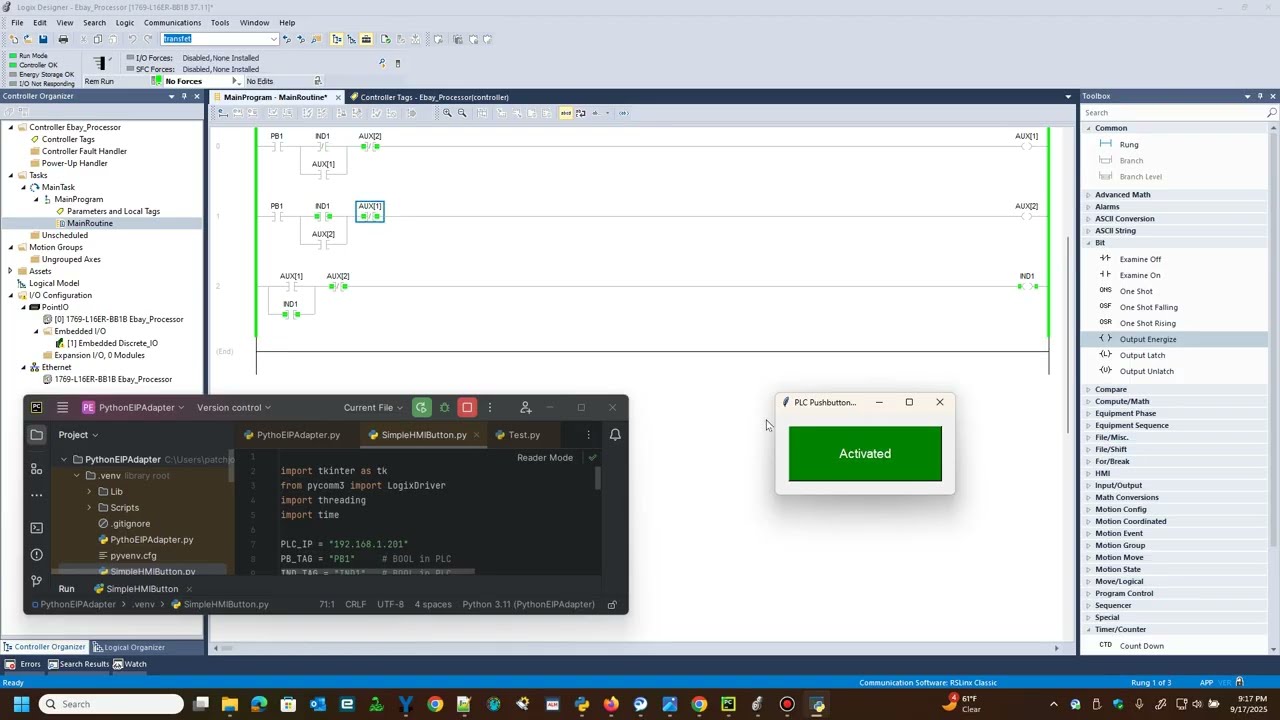Open PyCharm Terminal tool window
The image size is (1280, 720).
click(x=37, y=528)
